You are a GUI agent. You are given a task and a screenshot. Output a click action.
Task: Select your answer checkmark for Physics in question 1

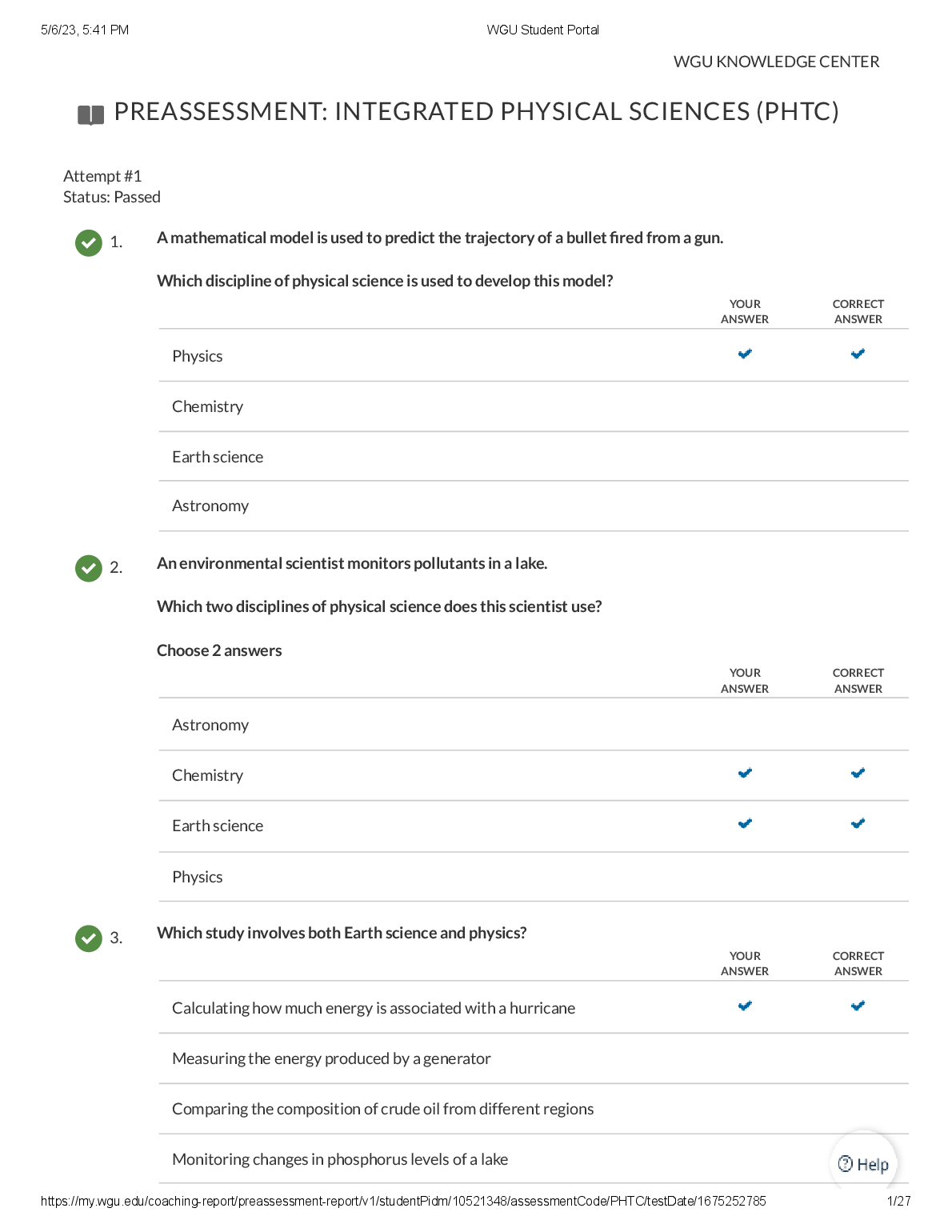point(745,354)
